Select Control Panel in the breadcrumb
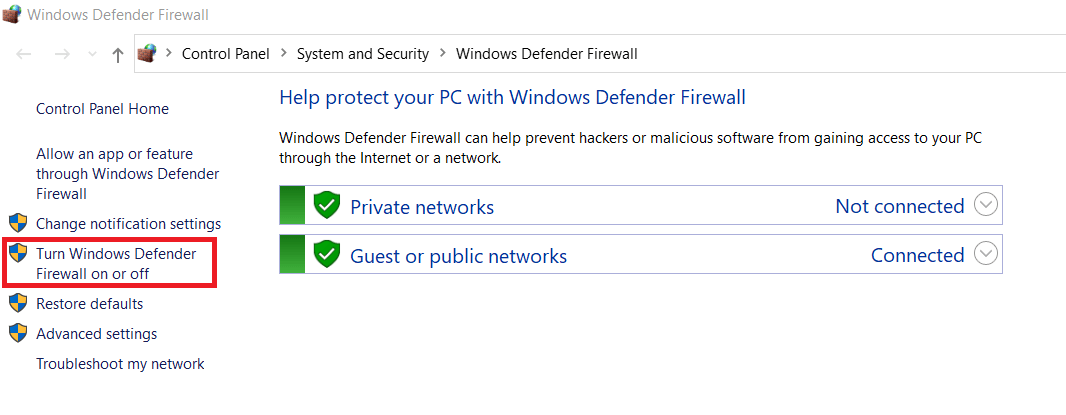The image size is (1066, 415). tap(225, 54)
